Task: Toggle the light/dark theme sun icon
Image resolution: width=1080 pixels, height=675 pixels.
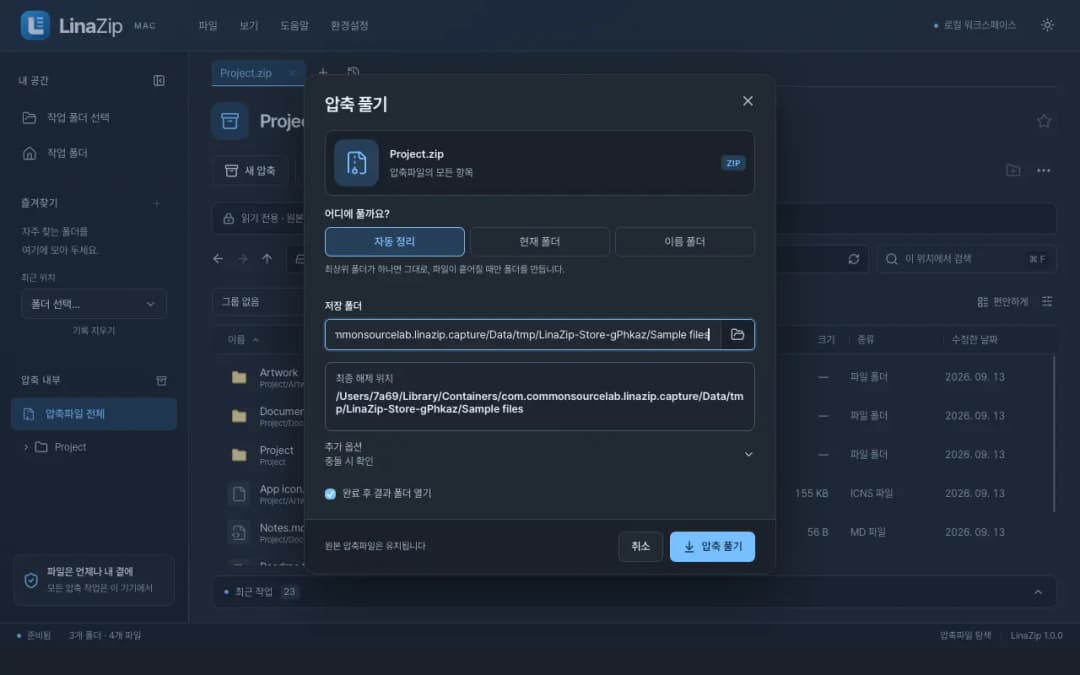Action: tap(1047, 25)
